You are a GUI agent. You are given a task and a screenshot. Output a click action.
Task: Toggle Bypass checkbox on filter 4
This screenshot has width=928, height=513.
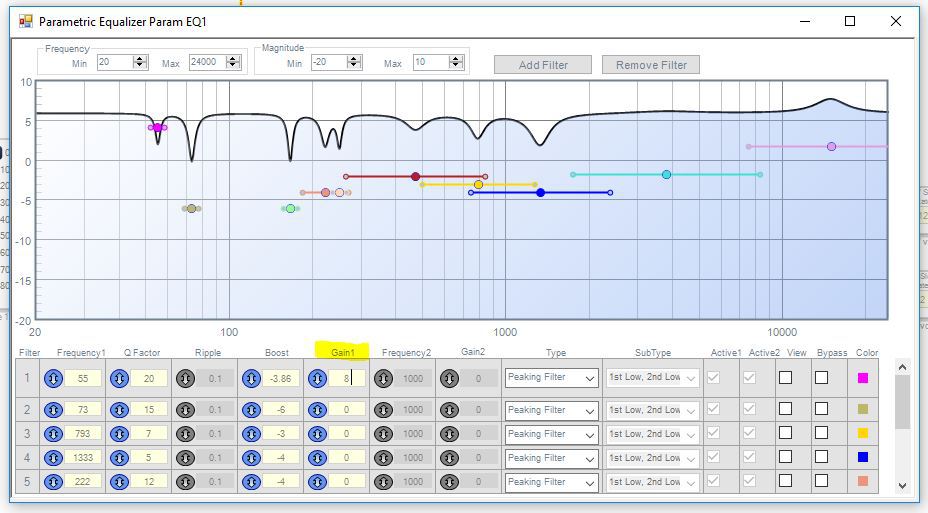(x=821, y=458)
